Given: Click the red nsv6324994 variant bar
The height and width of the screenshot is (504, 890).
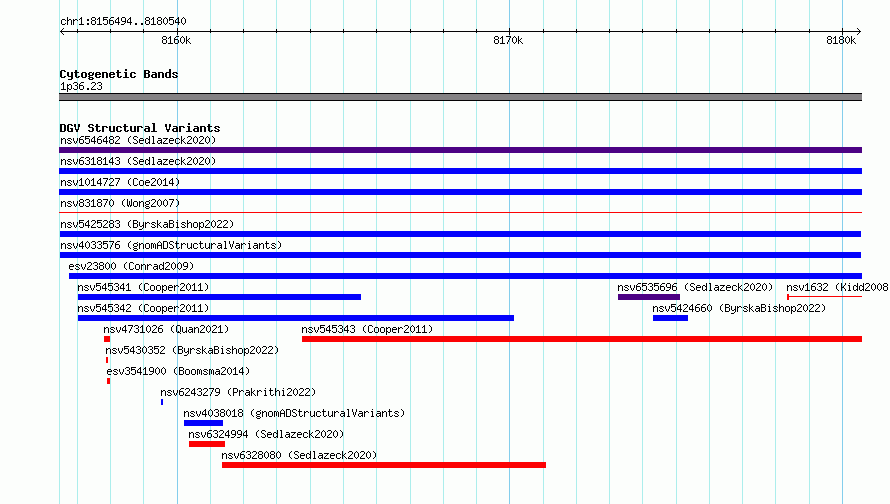Looking at the screenshot, I should [207, 444].
